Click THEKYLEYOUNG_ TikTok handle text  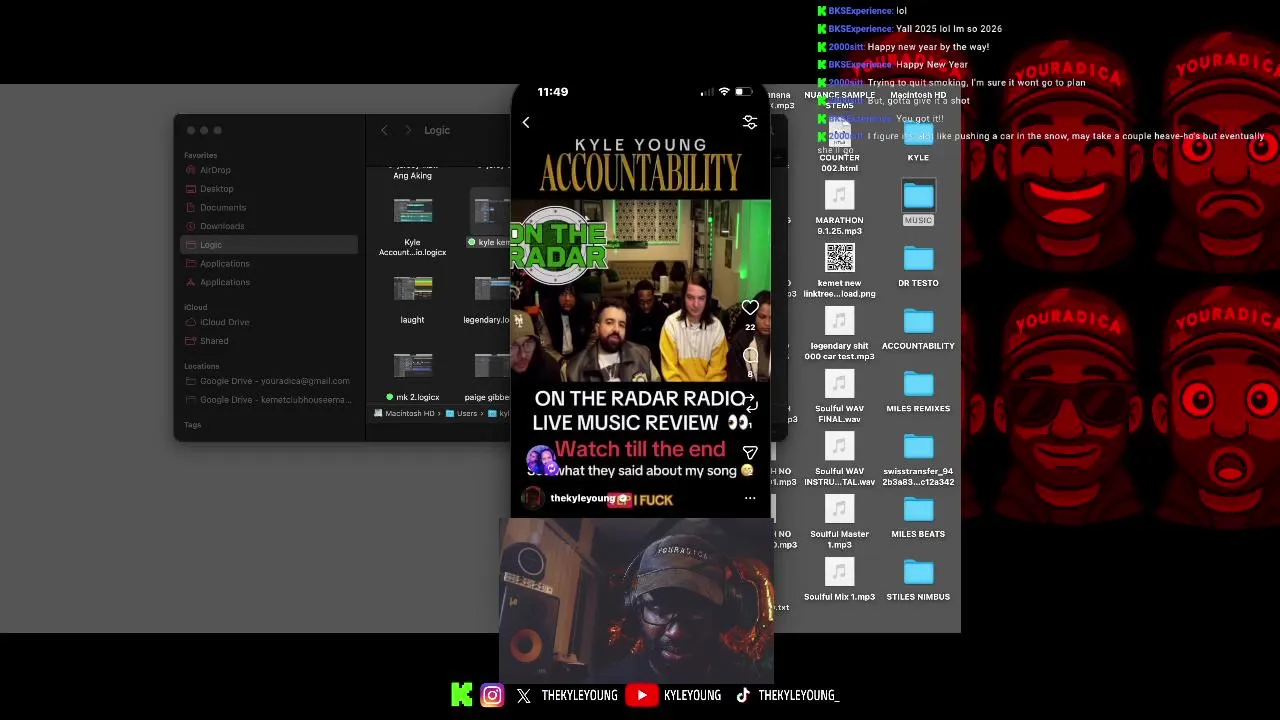point(798,695)
